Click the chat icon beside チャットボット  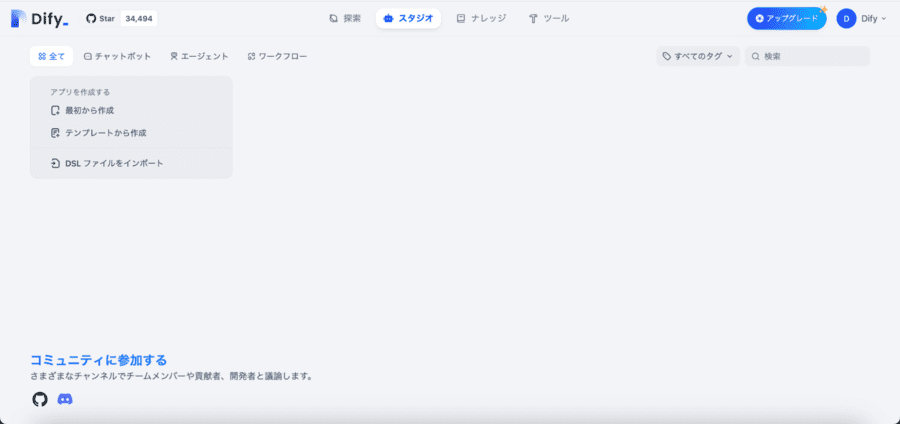[x=88, y=56]
